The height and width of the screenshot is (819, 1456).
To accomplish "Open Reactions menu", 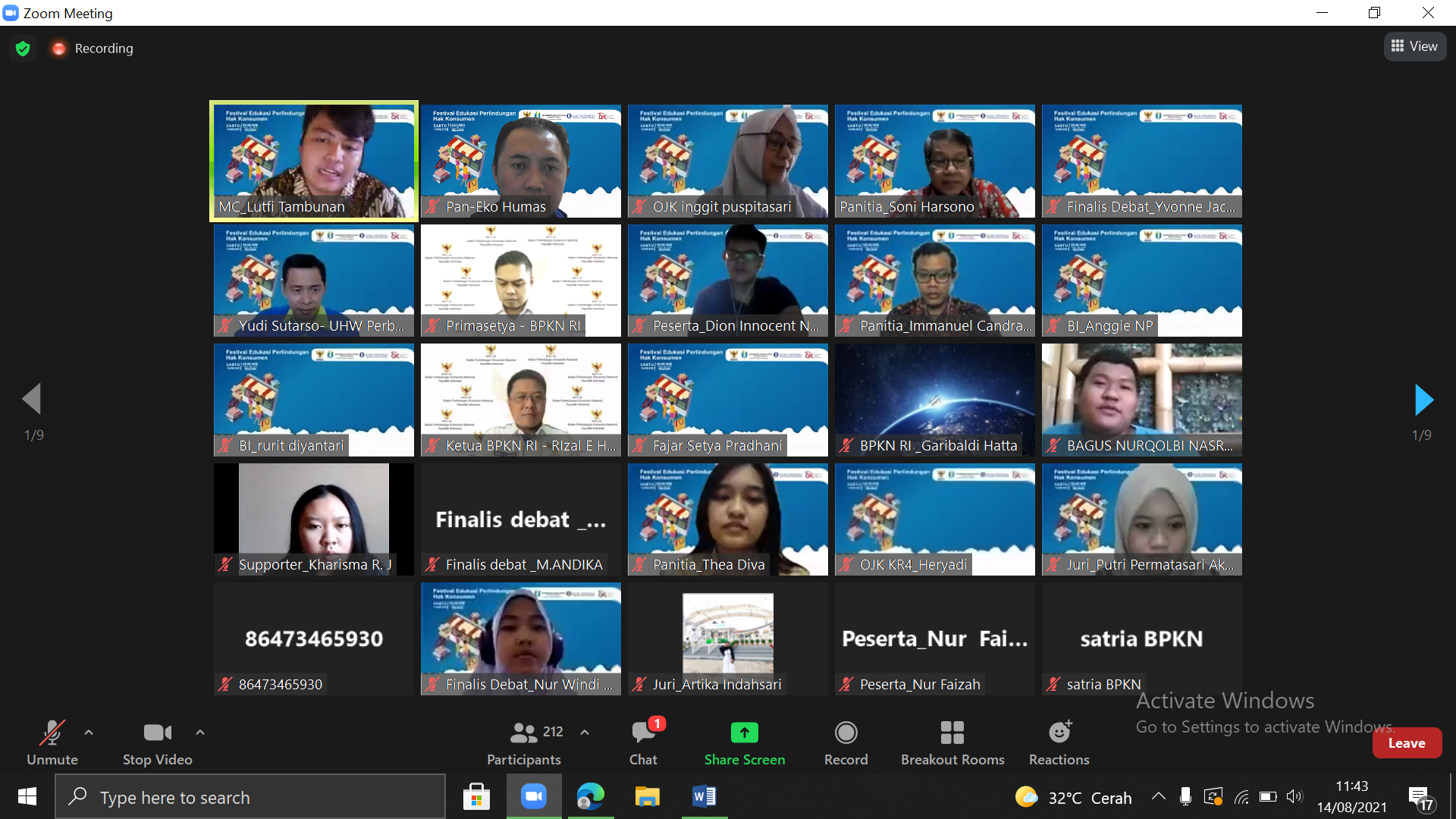I will coord(1059,743).
